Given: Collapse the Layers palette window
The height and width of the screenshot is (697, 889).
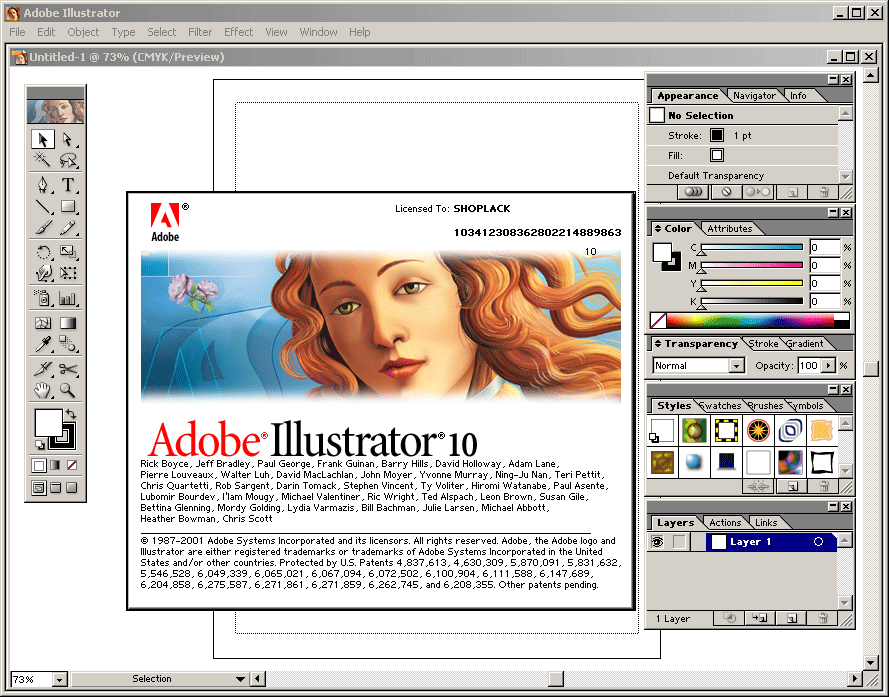Looking at the screenshot, I should pos(833,506).
